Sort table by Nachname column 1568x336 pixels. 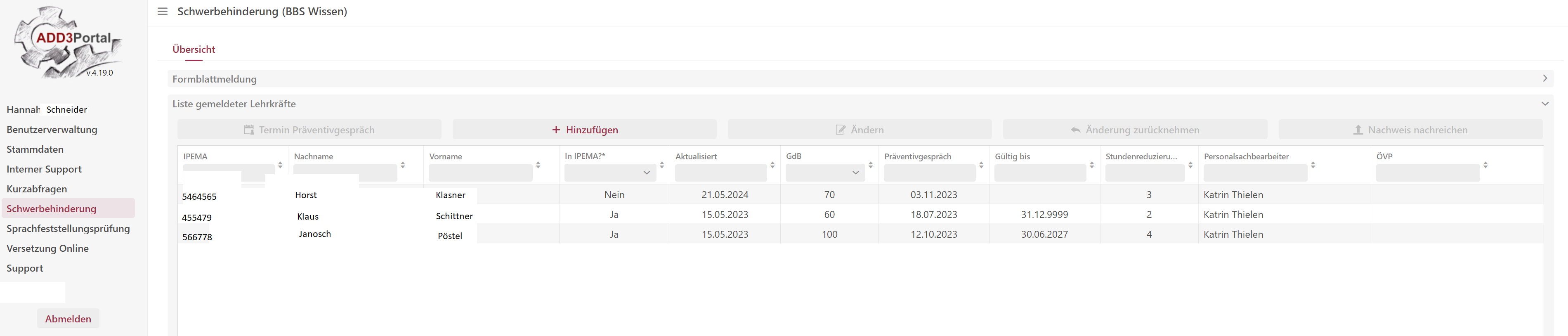pos(403,165)
